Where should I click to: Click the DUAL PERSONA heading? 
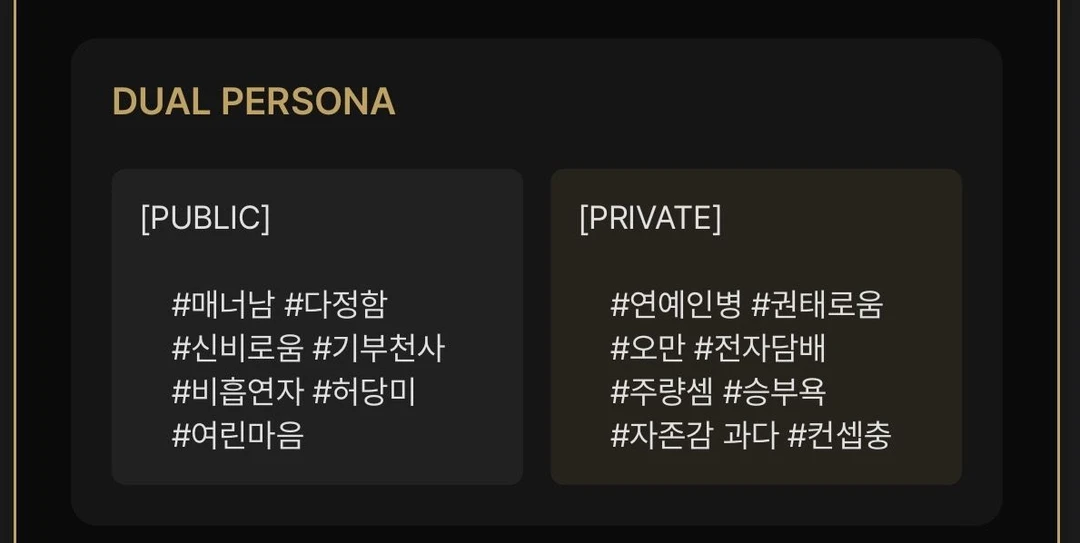[x=253, y=102]
